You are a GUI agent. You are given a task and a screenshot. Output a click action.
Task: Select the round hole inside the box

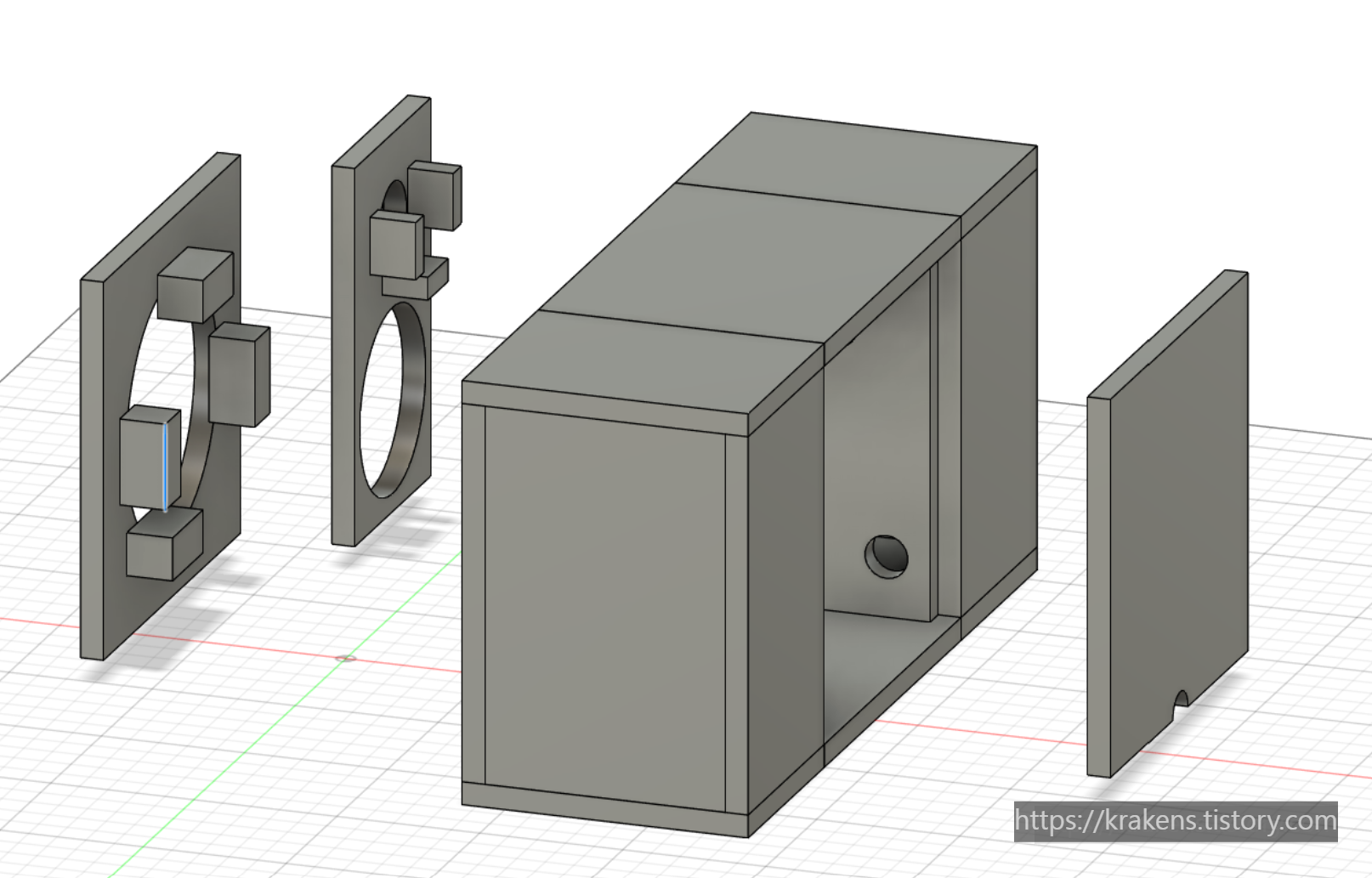[x=887, y=557]
